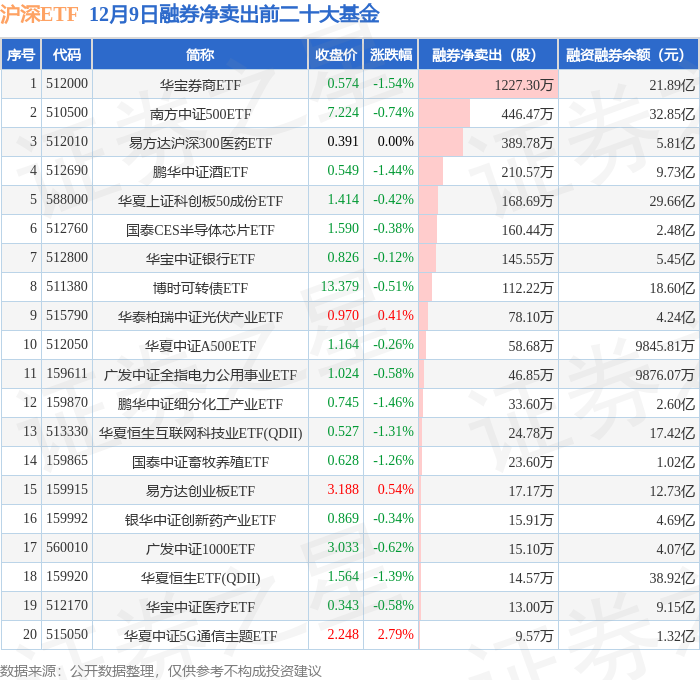Click fund name 华宝中证医疗ETF
The width and height of the screenshot is (700, 680).
[200, 607]
